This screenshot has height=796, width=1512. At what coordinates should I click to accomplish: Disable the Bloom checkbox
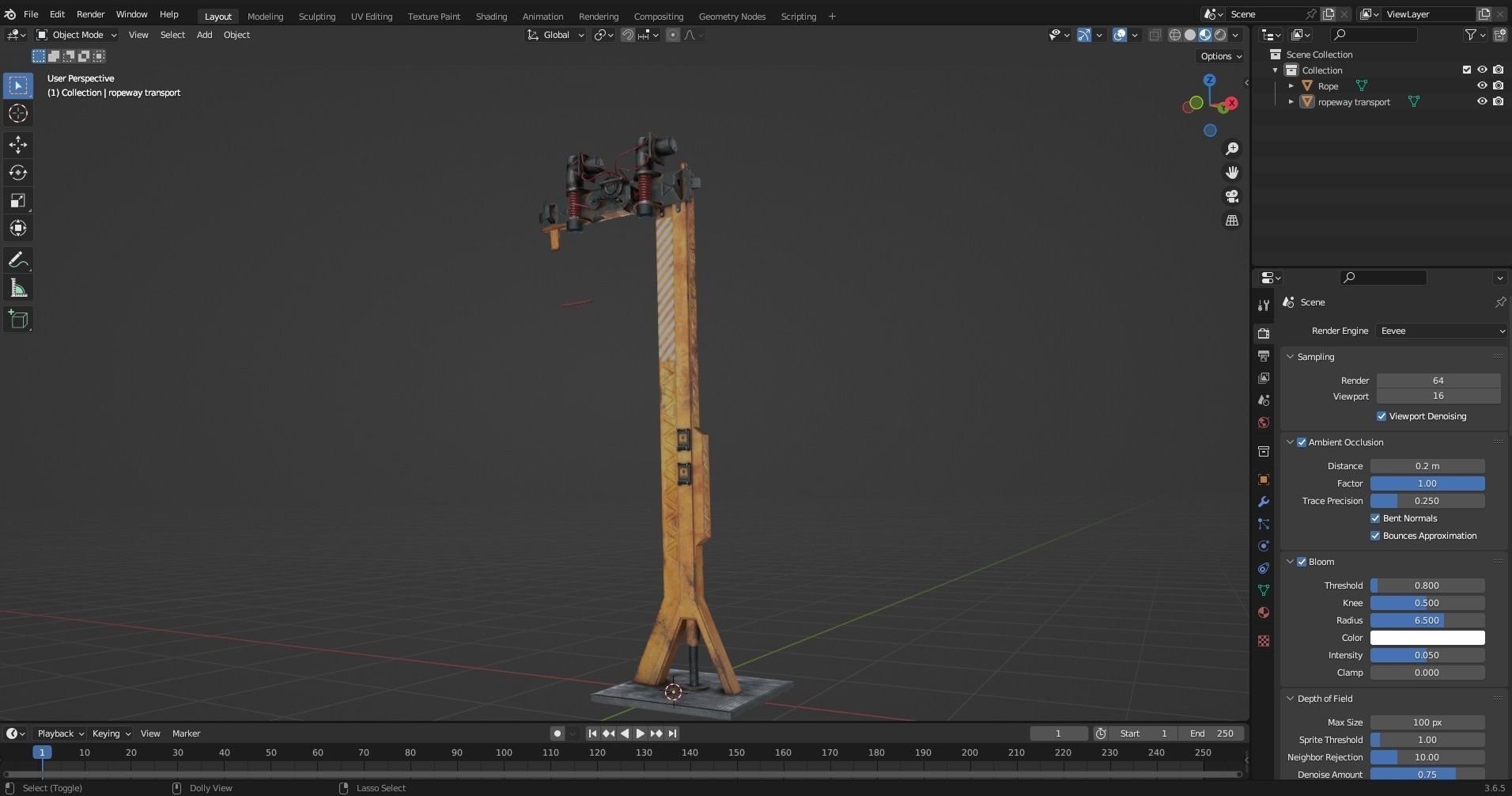[1302, 562]
